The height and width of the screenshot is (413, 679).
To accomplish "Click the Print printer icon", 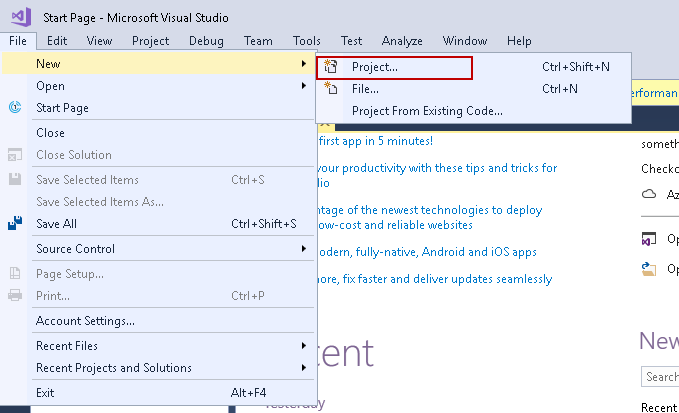I will [x=15, y=296].
